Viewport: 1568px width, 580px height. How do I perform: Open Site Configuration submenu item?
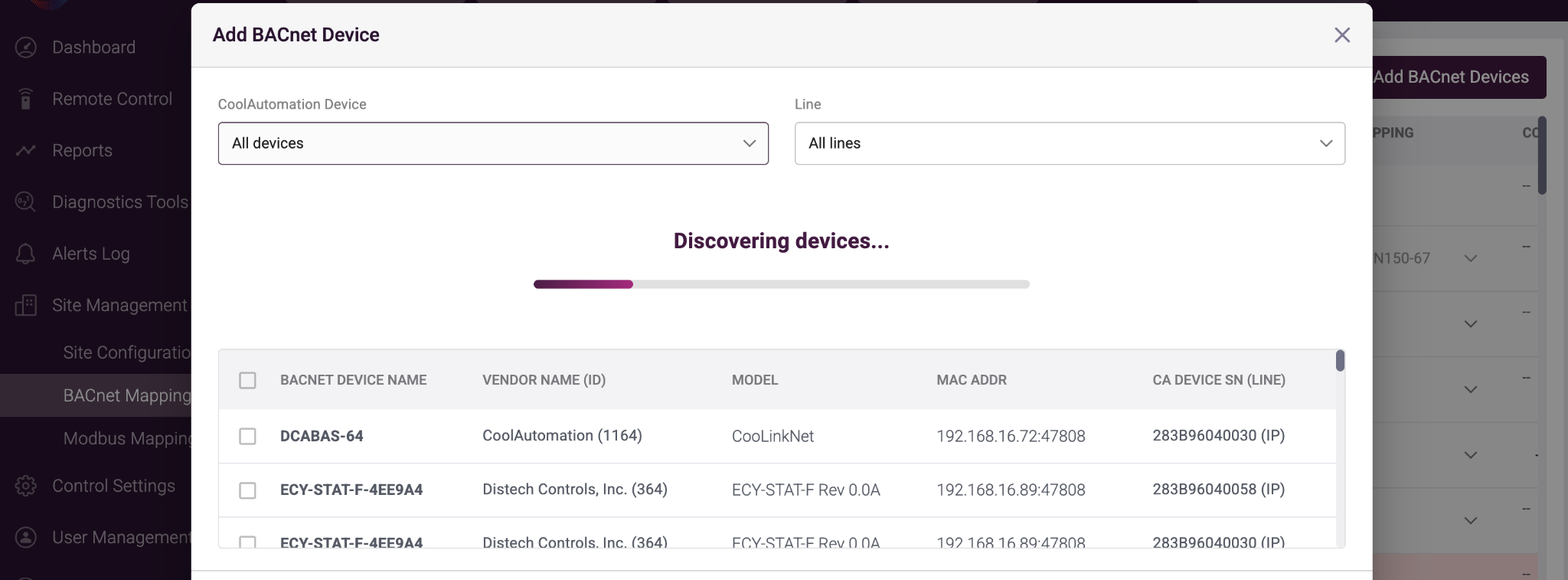[x=126, y=352]
